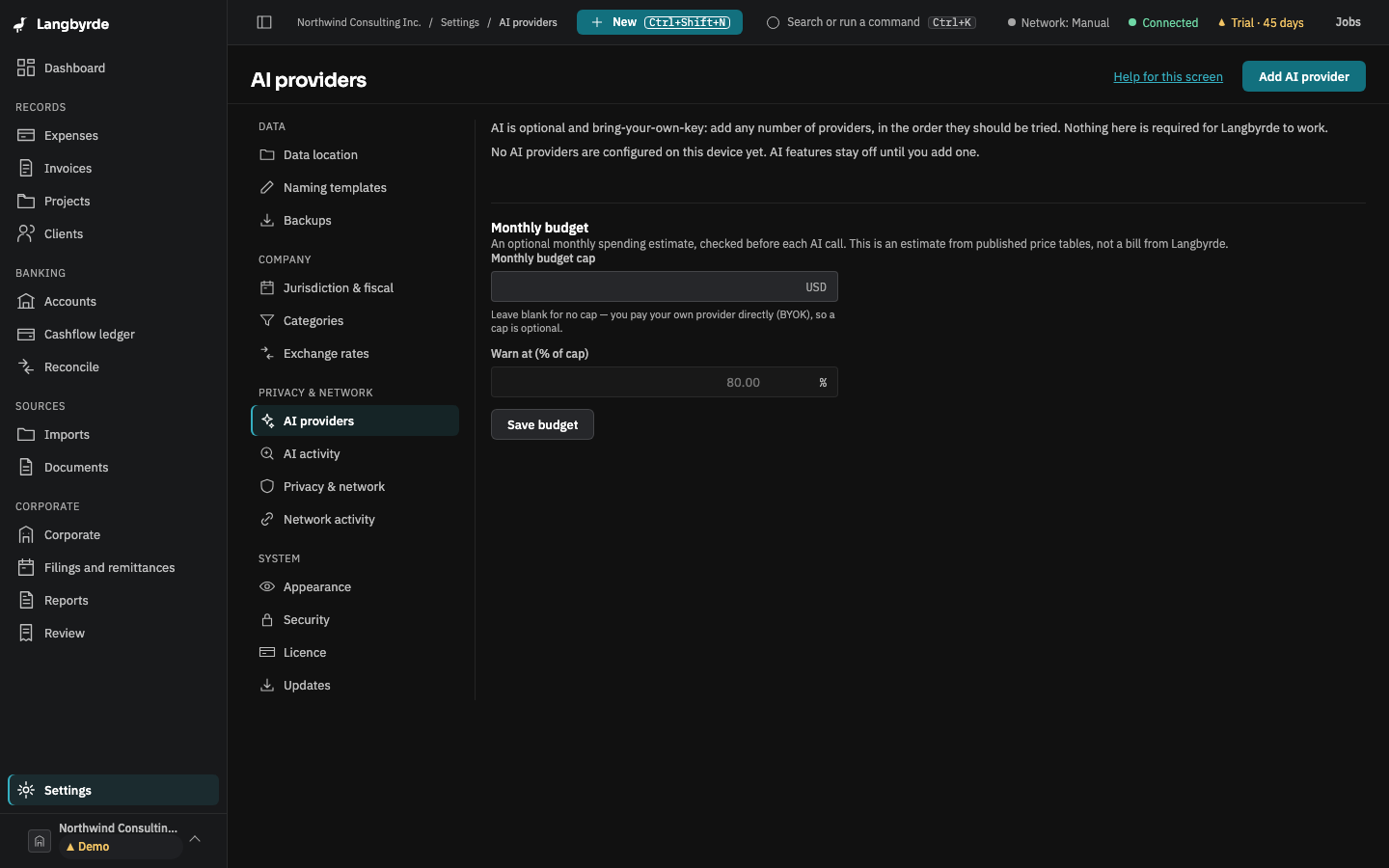This screenshot has height=868, width=1389.
Task: Focus the Warn at percent field
Action: [664, 382]
